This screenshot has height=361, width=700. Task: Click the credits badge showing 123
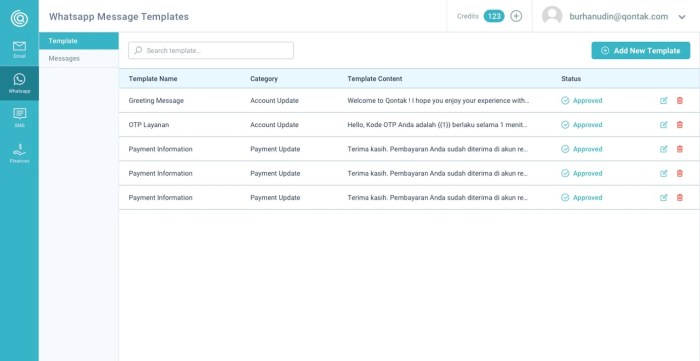pos(494,17)
